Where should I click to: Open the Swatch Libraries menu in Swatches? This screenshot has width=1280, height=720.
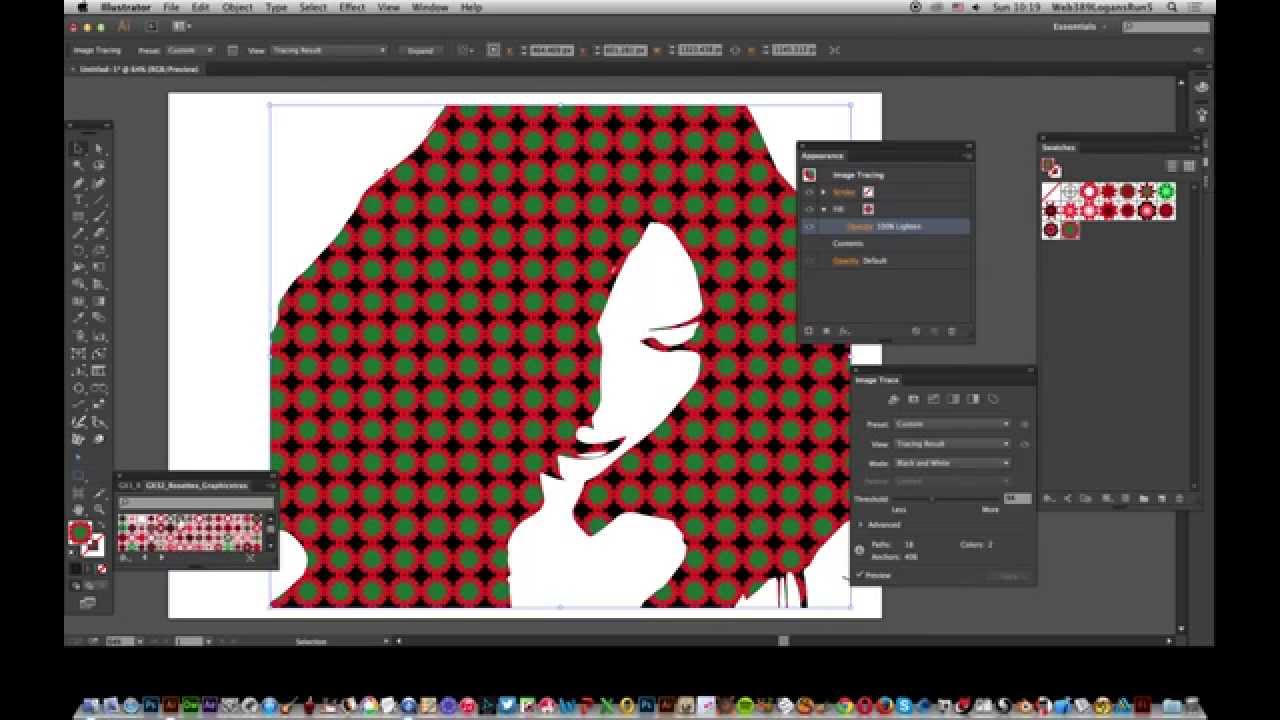[x=1048, y=498]
